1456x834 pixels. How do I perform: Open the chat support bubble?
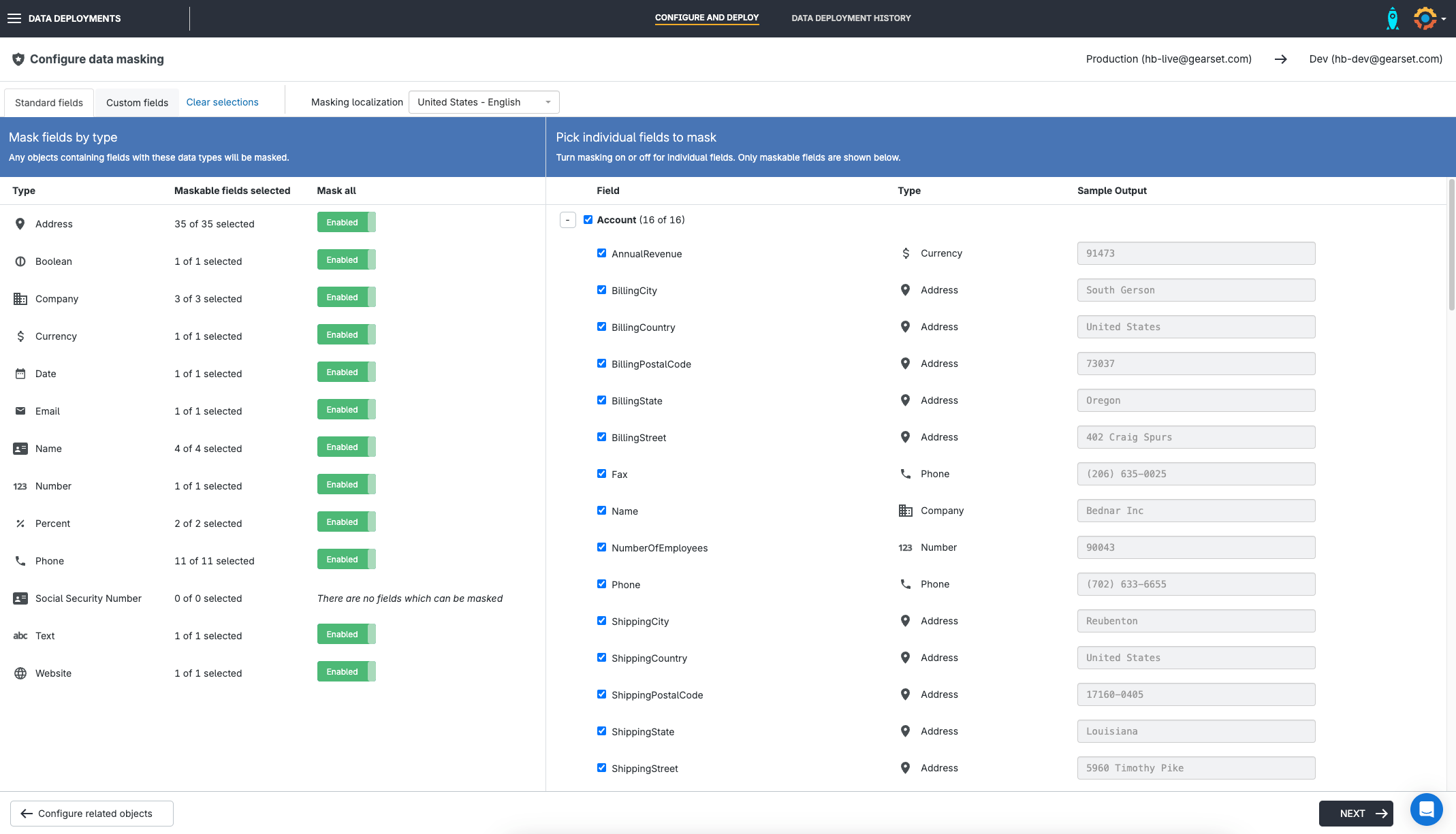pos(1426,809)
